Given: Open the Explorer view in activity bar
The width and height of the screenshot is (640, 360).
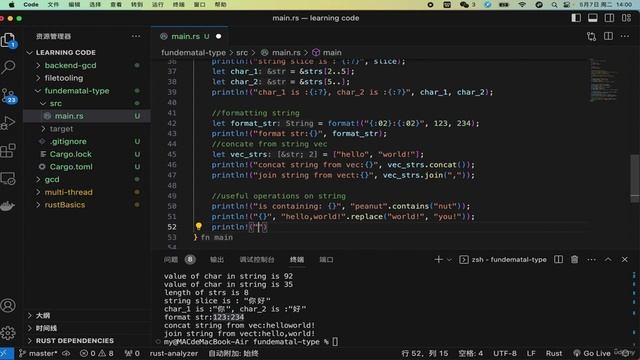Looking at the screenshot, I should (8, 40).
